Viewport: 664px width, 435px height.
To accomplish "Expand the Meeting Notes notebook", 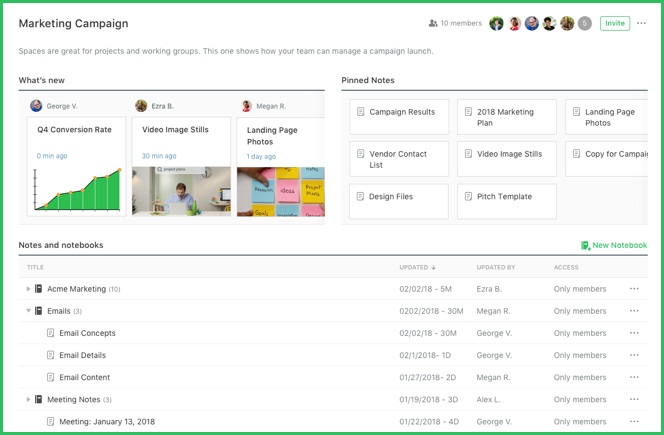I will (28, 399).
